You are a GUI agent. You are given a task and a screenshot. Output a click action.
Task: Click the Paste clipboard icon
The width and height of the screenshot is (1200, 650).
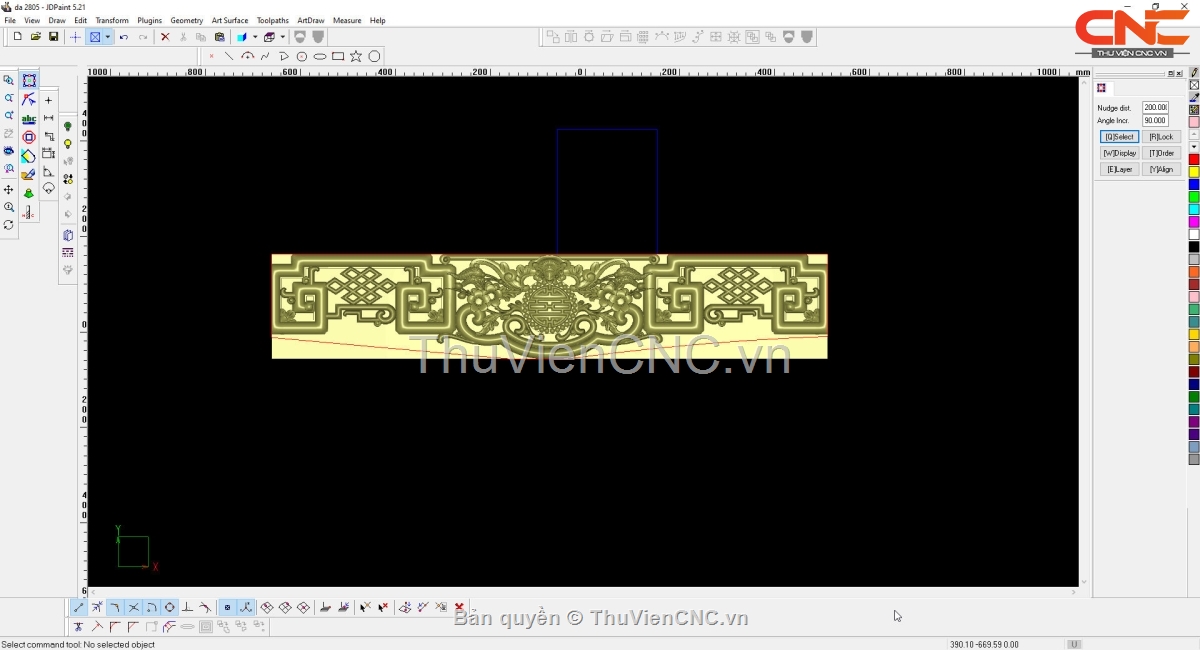[220, 37]
